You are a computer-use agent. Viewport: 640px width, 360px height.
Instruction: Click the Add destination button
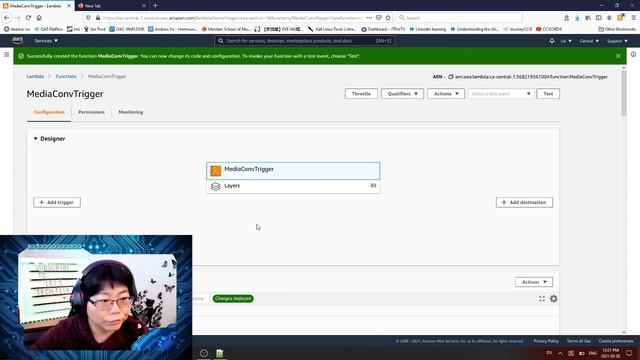[524, 202]
